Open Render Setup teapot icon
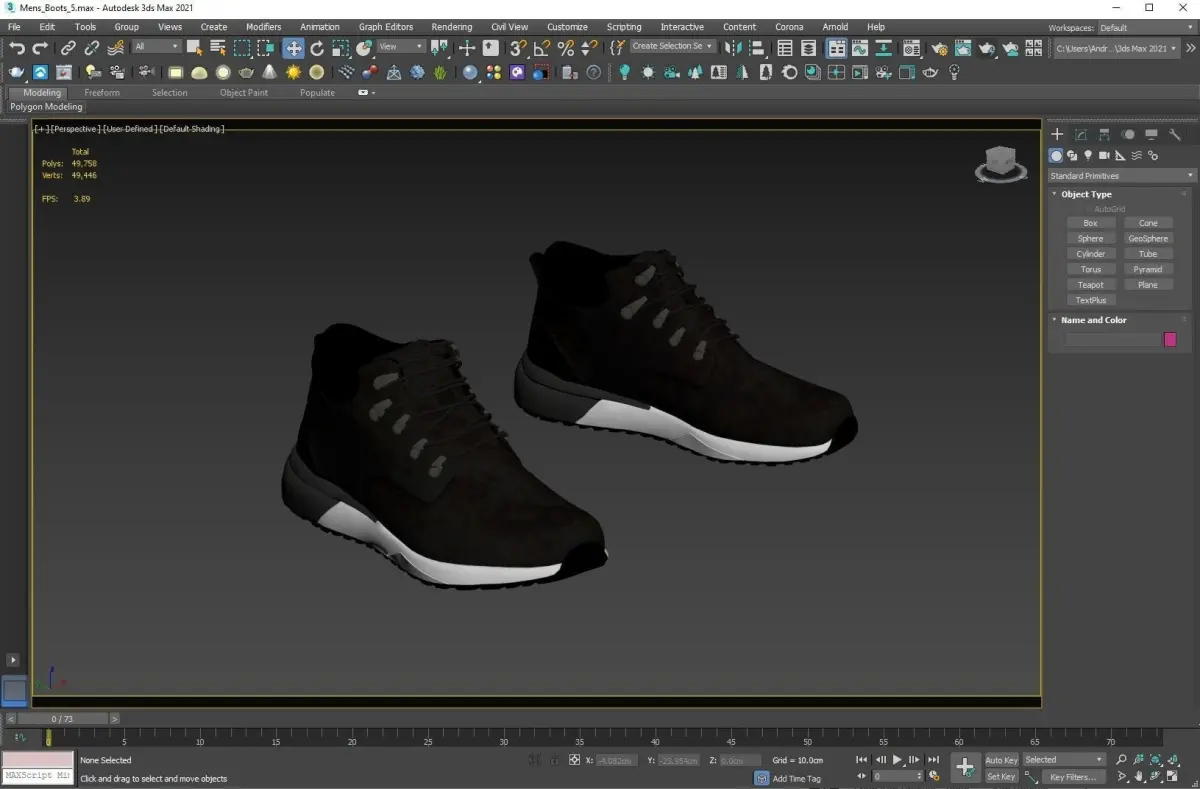 pos(938,48)
